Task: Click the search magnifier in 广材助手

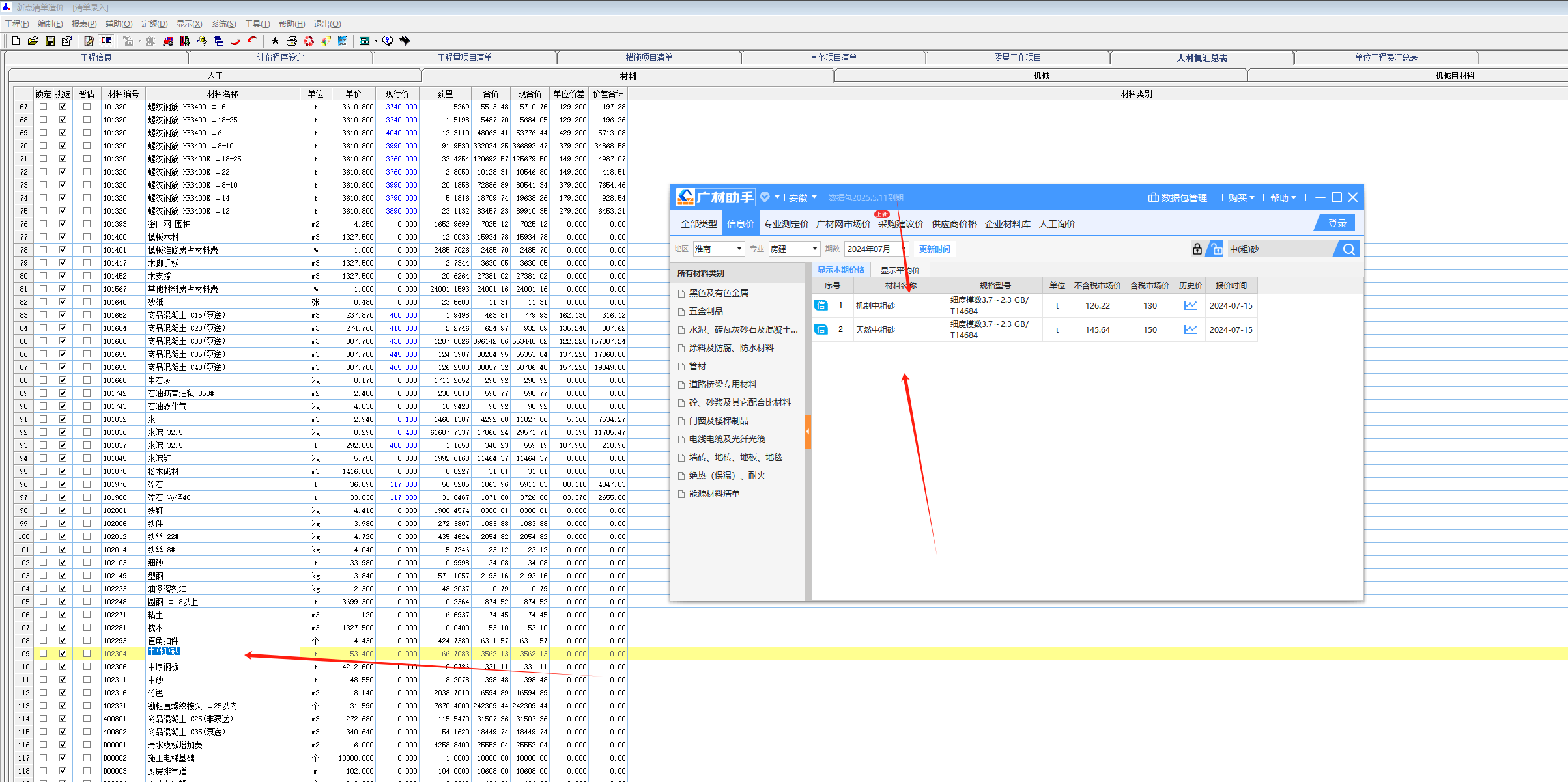Action: pos(1348,249)
